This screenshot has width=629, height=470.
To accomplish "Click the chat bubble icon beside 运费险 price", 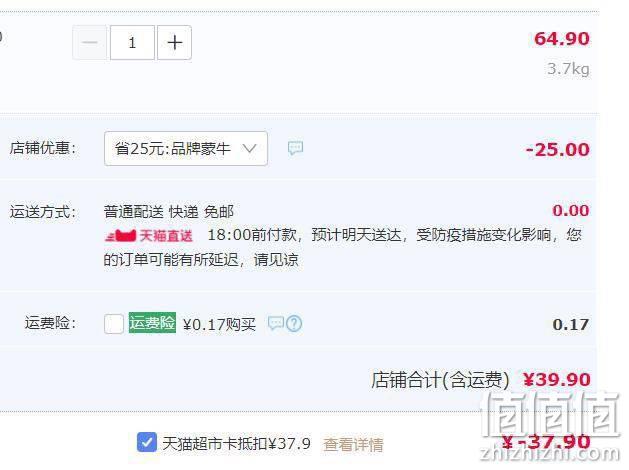I will pyautogui.click(x=276, y=323).
